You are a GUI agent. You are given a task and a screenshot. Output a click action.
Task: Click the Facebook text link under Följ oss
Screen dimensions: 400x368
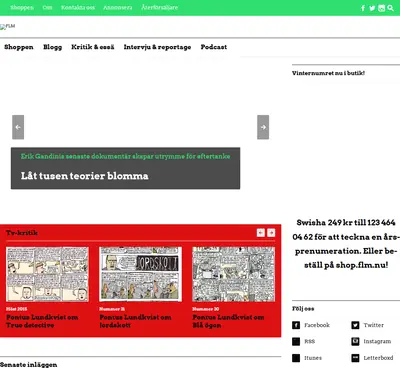click(317, 325)
